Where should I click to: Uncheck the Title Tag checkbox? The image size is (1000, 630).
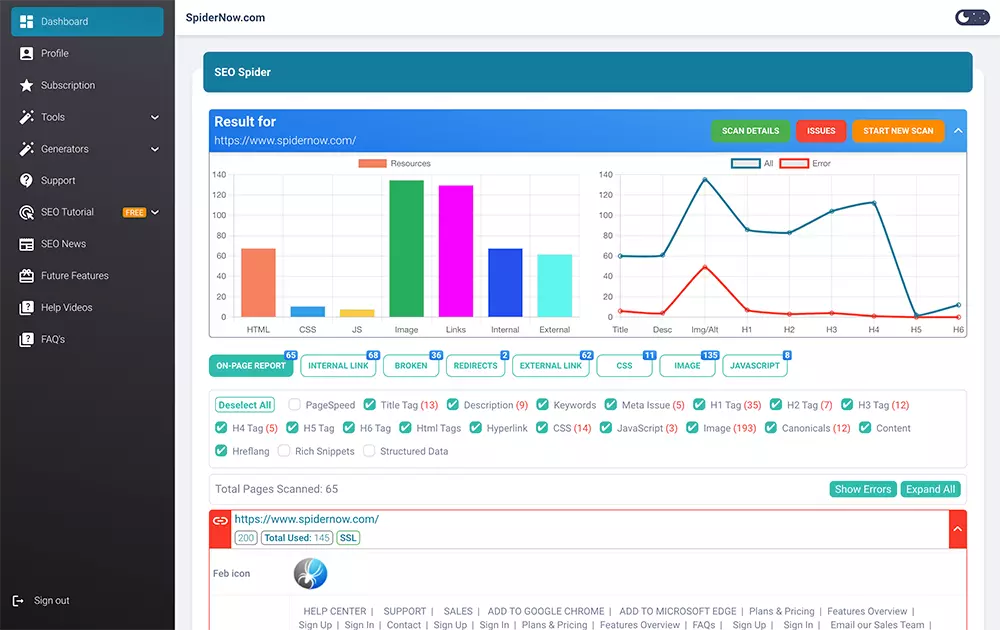pyautogui.click(x=369, y=404)
